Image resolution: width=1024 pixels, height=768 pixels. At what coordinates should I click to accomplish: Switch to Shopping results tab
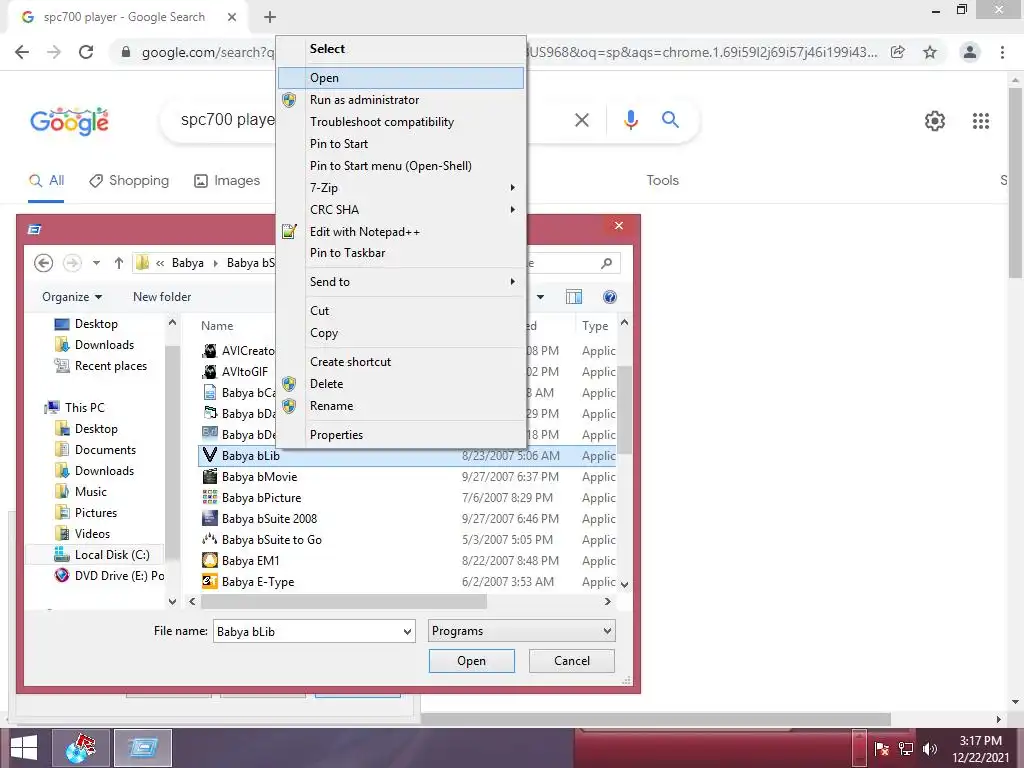click(x=129, y=181)
